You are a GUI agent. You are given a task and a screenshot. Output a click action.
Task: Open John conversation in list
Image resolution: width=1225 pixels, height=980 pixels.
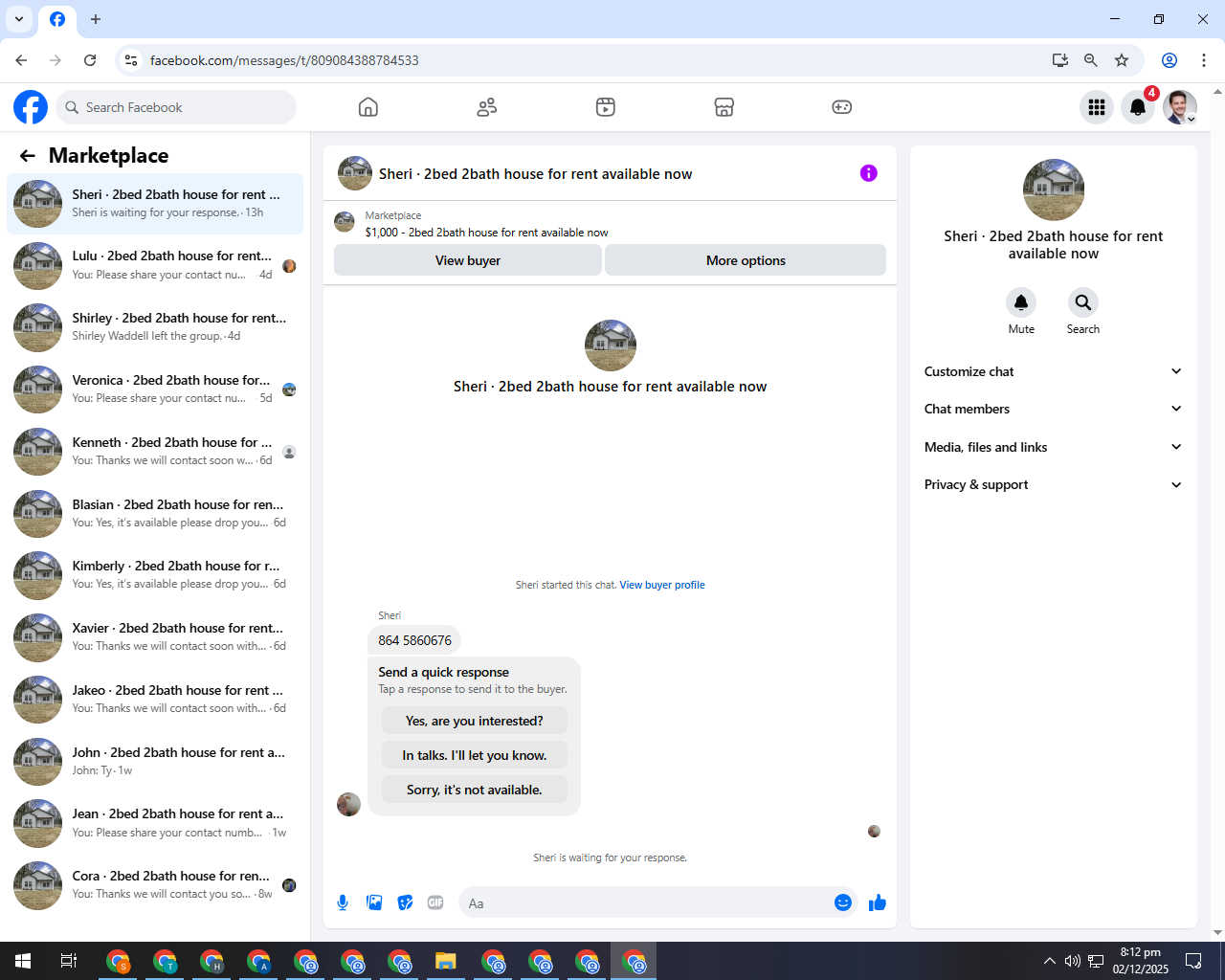[155, 762]
